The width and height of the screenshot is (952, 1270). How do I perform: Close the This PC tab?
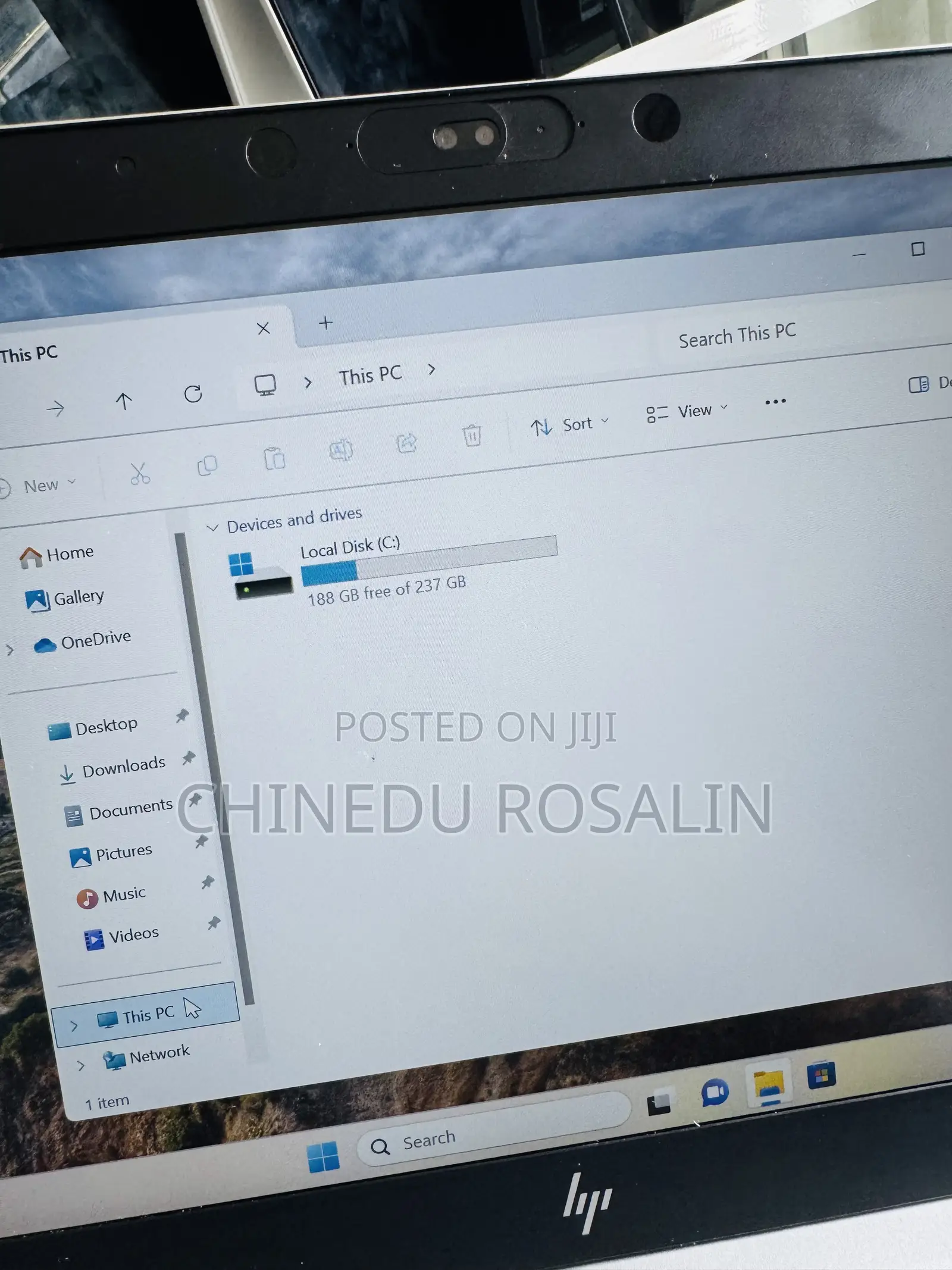(264, 328)
